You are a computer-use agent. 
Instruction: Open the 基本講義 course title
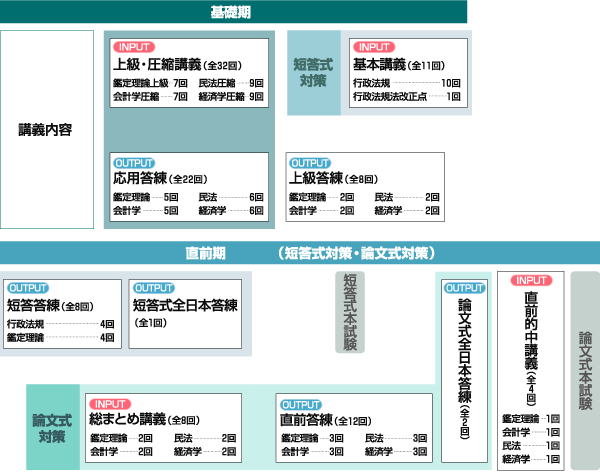[380, 63]
